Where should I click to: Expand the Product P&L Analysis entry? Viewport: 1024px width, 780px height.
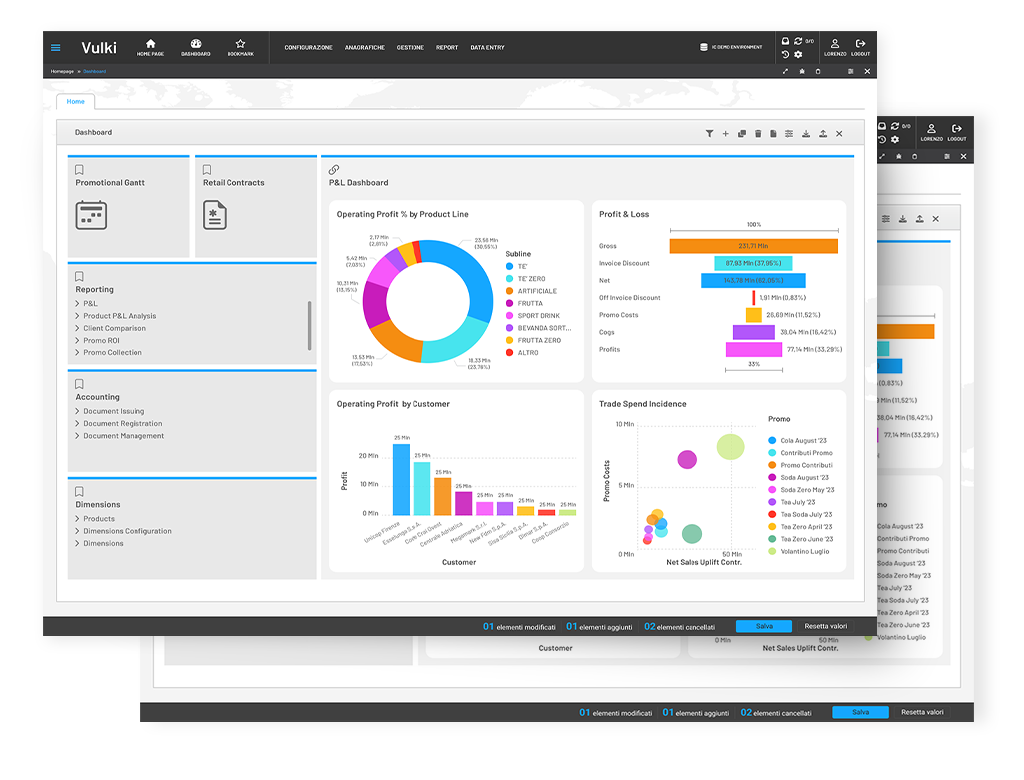[119, 316]
